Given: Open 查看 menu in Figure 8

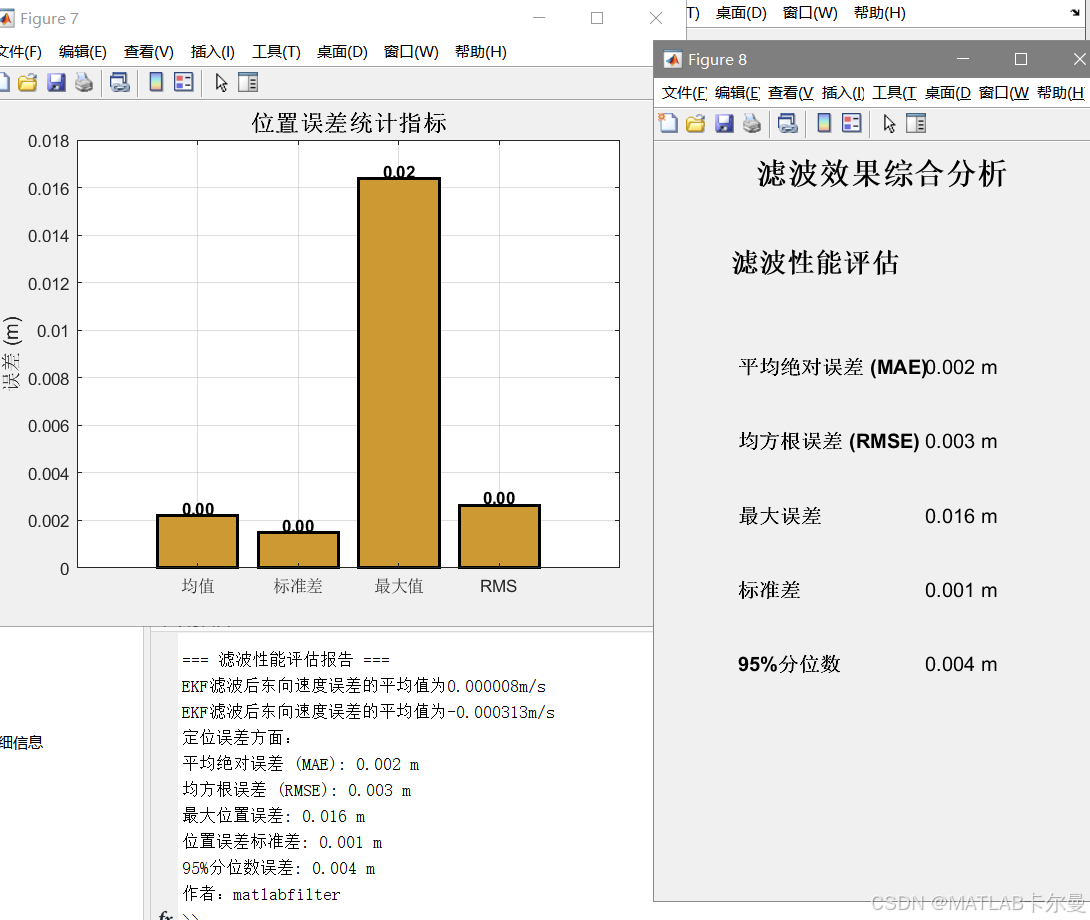Looking at the screenshot, I should pos(790,92).
